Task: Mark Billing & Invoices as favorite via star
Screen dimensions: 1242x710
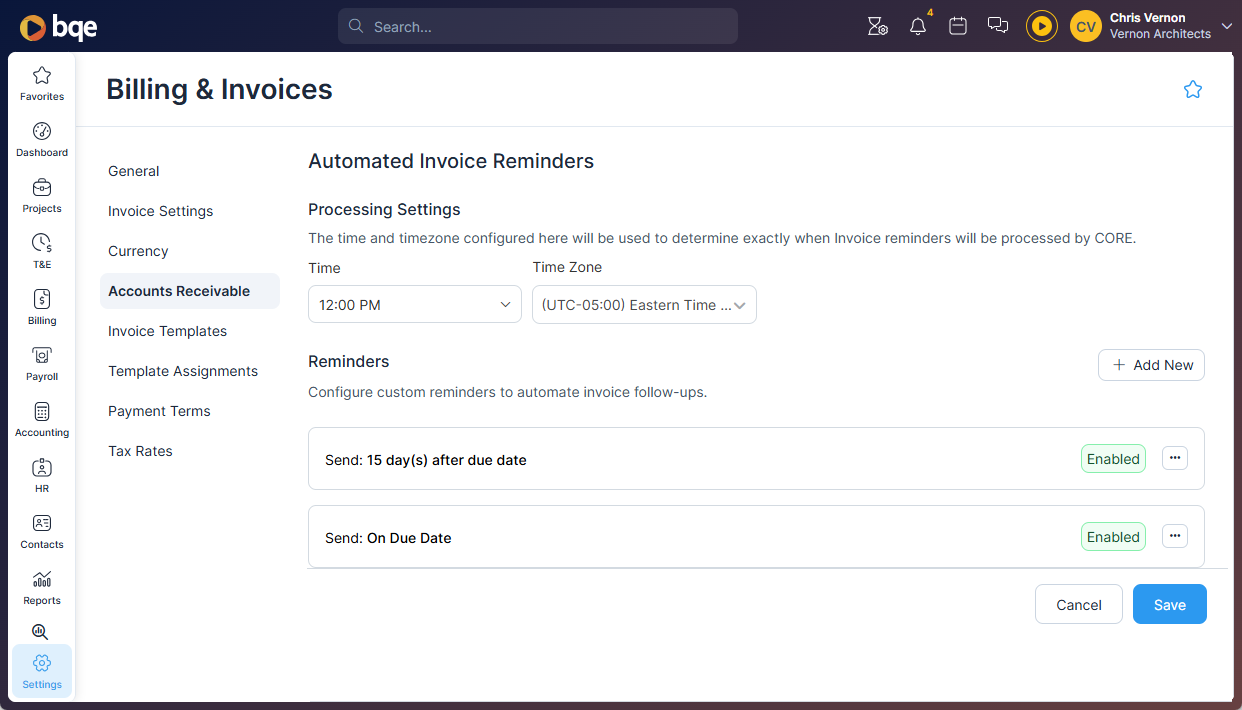Action: pyautogui.click(x=1192, y=89)
